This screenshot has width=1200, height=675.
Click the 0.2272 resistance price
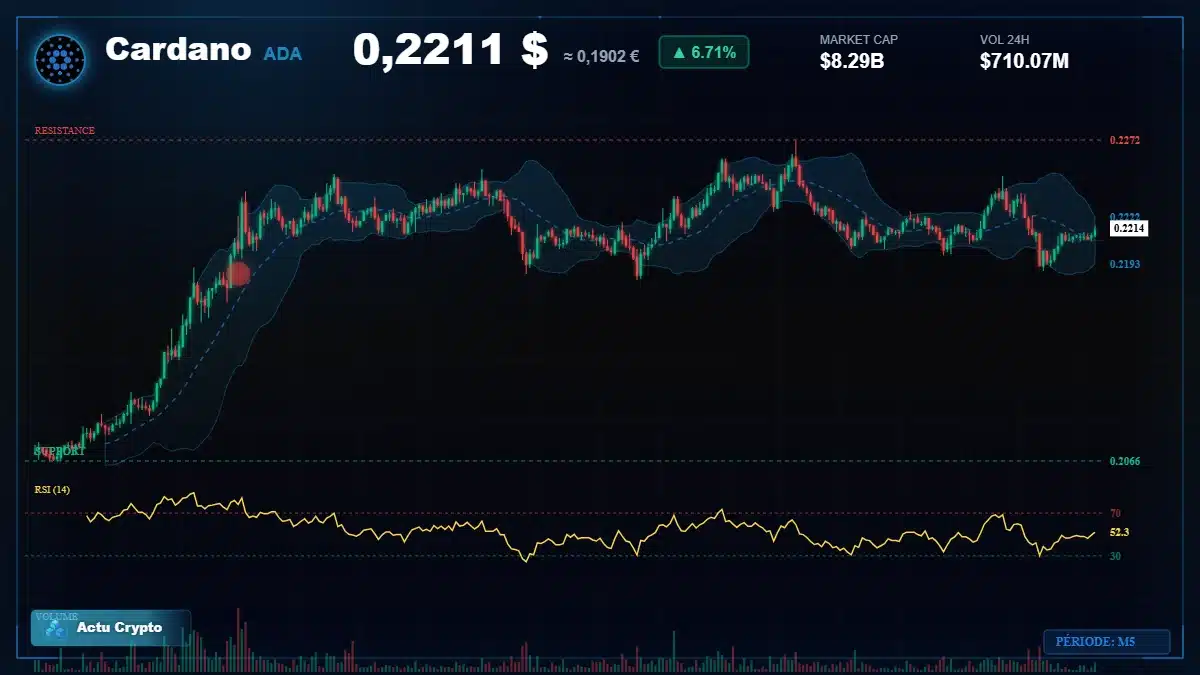click(1125, 141)
